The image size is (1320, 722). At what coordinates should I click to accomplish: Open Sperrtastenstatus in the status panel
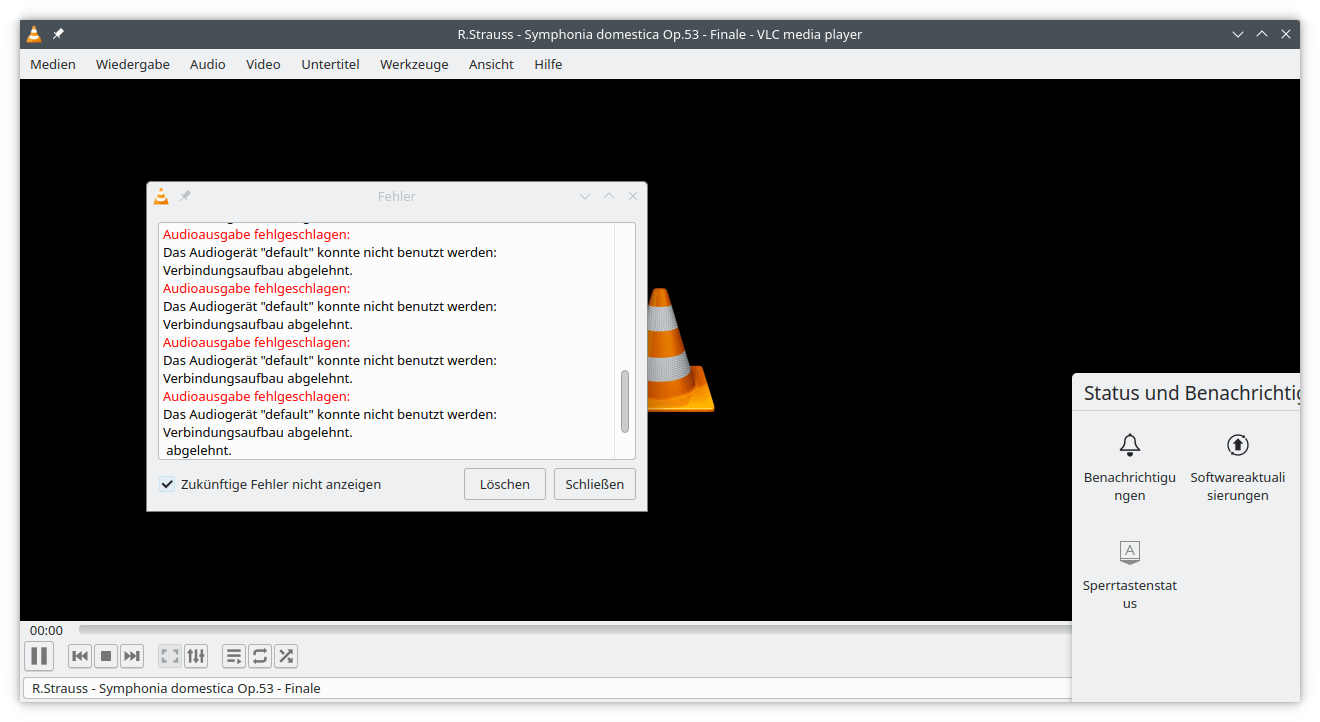pos(1130,576)
